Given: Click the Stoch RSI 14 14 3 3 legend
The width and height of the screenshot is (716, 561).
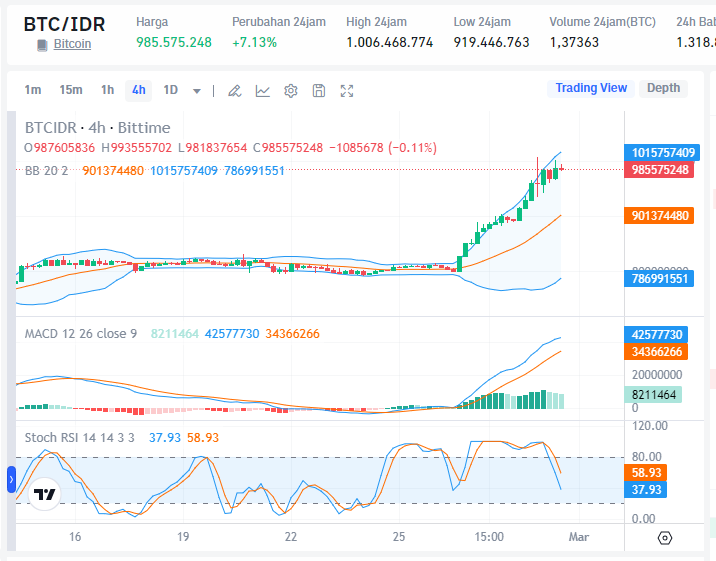Looking at the screenshot, I should pyautogui.click(x=79, y=438).
